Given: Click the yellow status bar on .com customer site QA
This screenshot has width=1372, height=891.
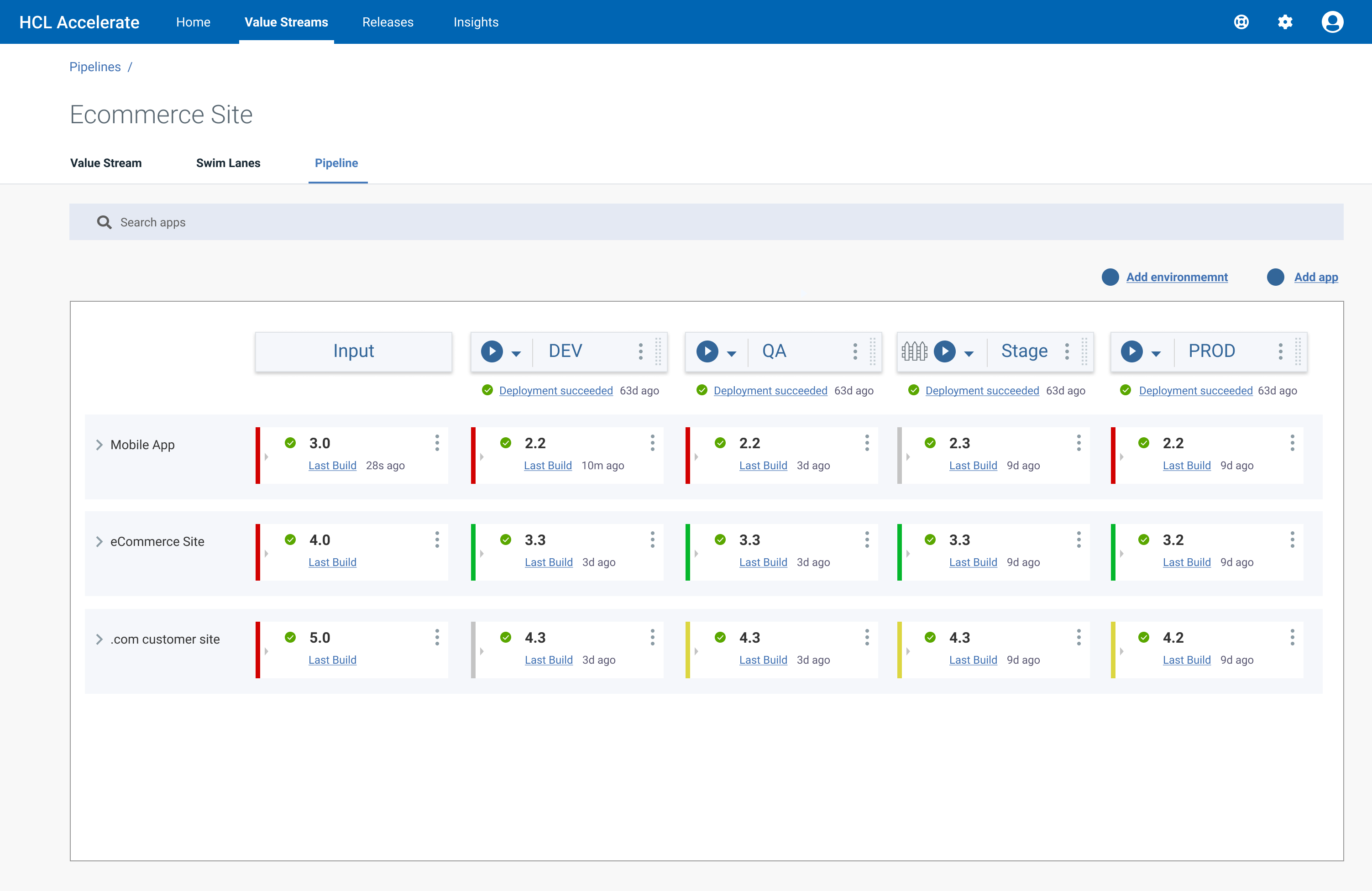Looking at the screenshot, I should (x=688, y=650).
